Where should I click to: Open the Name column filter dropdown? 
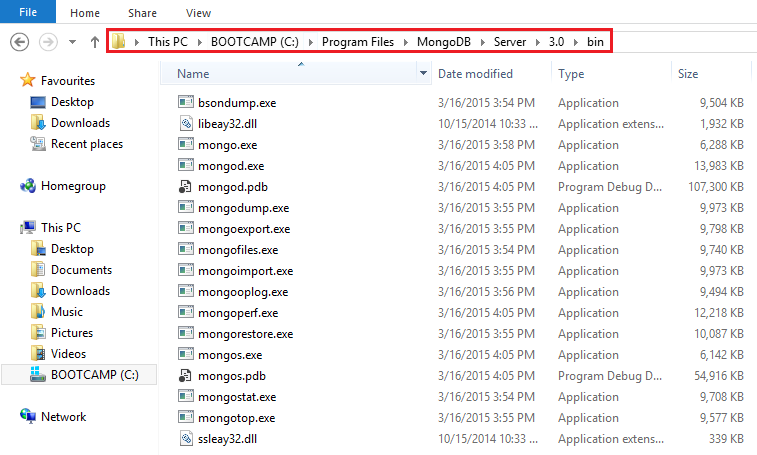tap(424, 74)
